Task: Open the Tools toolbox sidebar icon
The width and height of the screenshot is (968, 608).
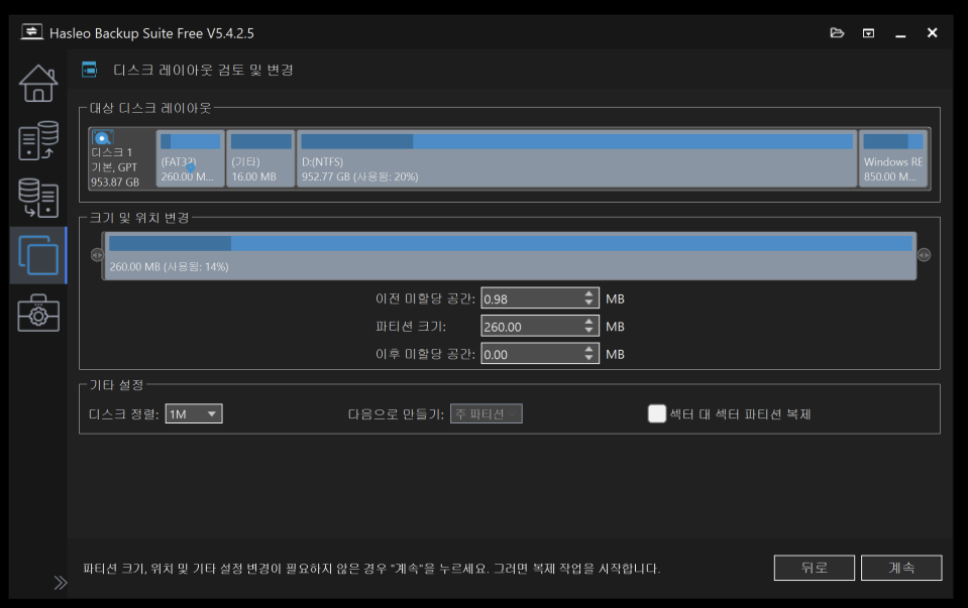Action: [38, 313]
